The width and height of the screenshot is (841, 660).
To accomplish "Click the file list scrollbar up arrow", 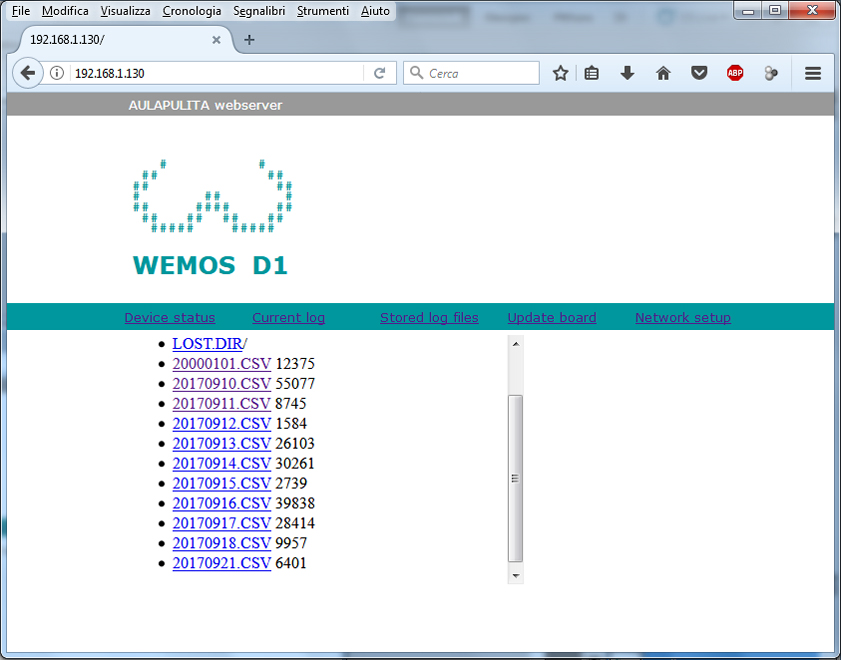I will [x=515, y=344].
